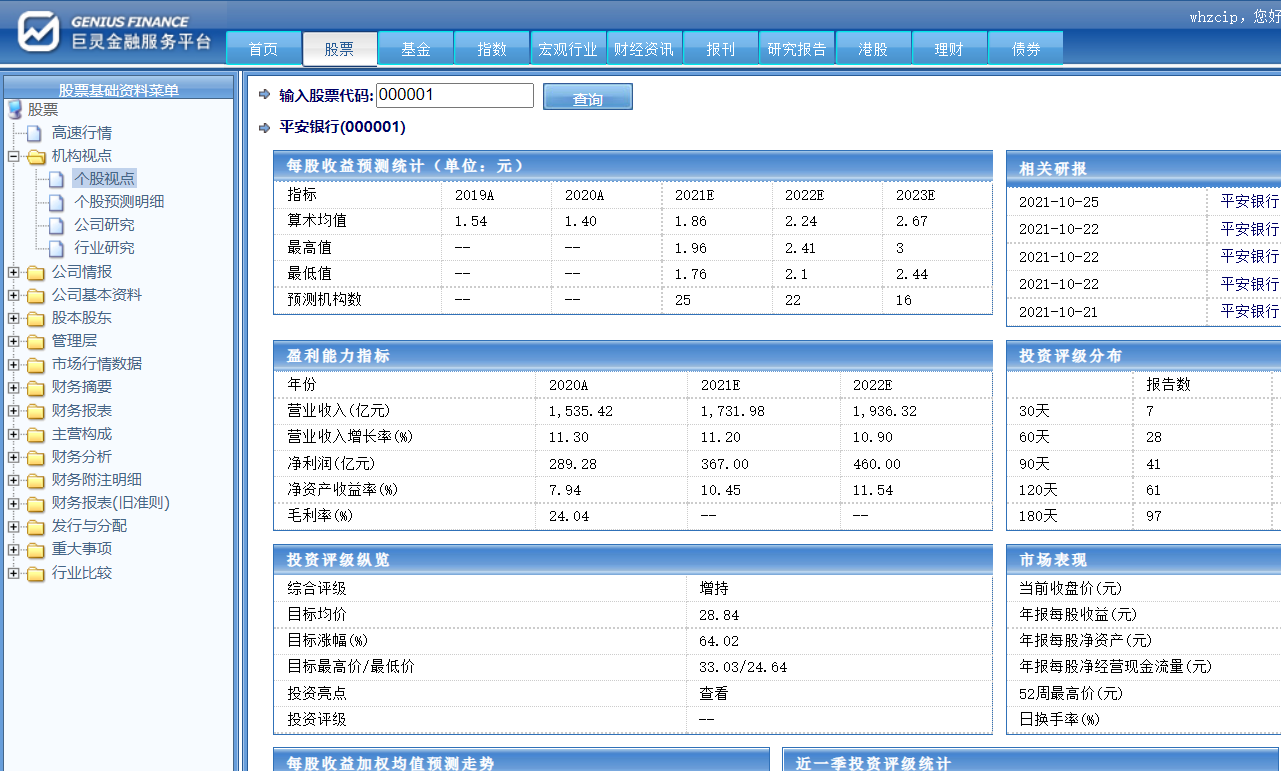1281x771 pixels.
Task: Click the 预测机构数 value 25
Action: (683, 300)
